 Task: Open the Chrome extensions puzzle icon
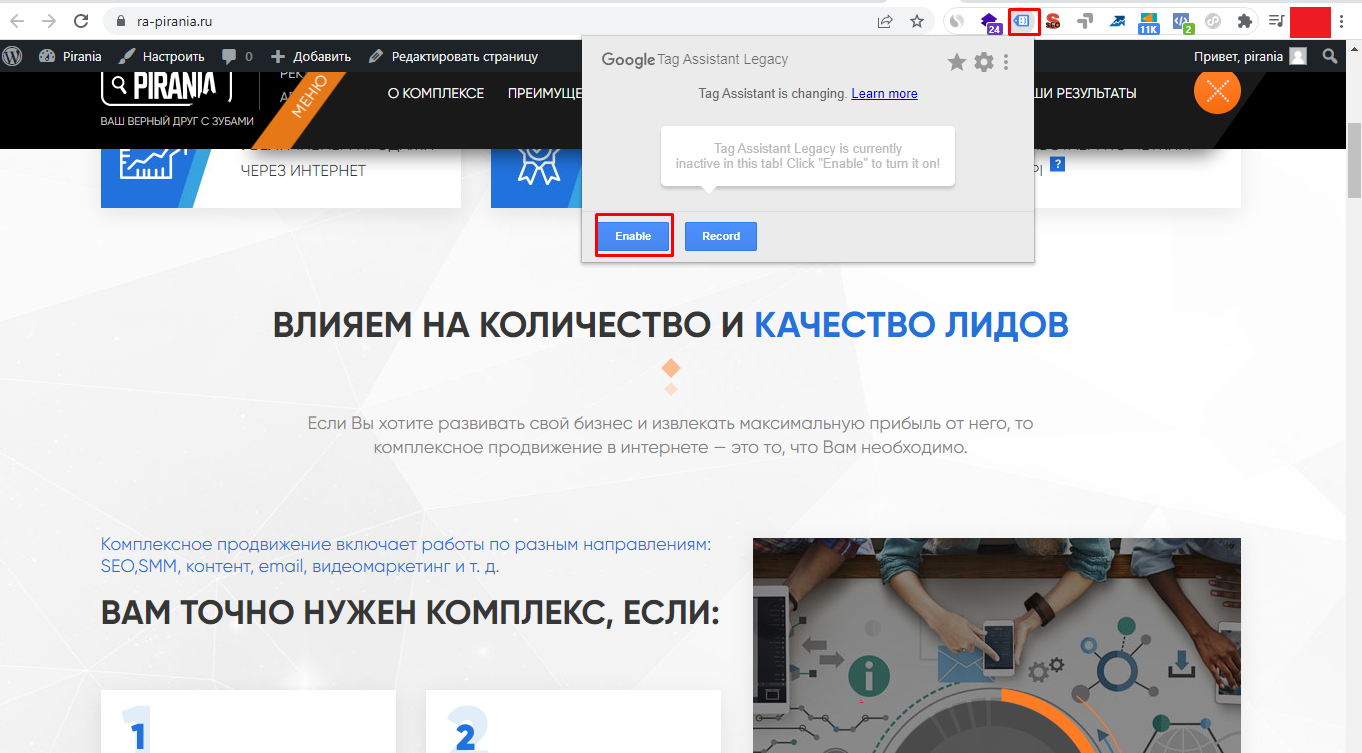[x=1244, y=21]
